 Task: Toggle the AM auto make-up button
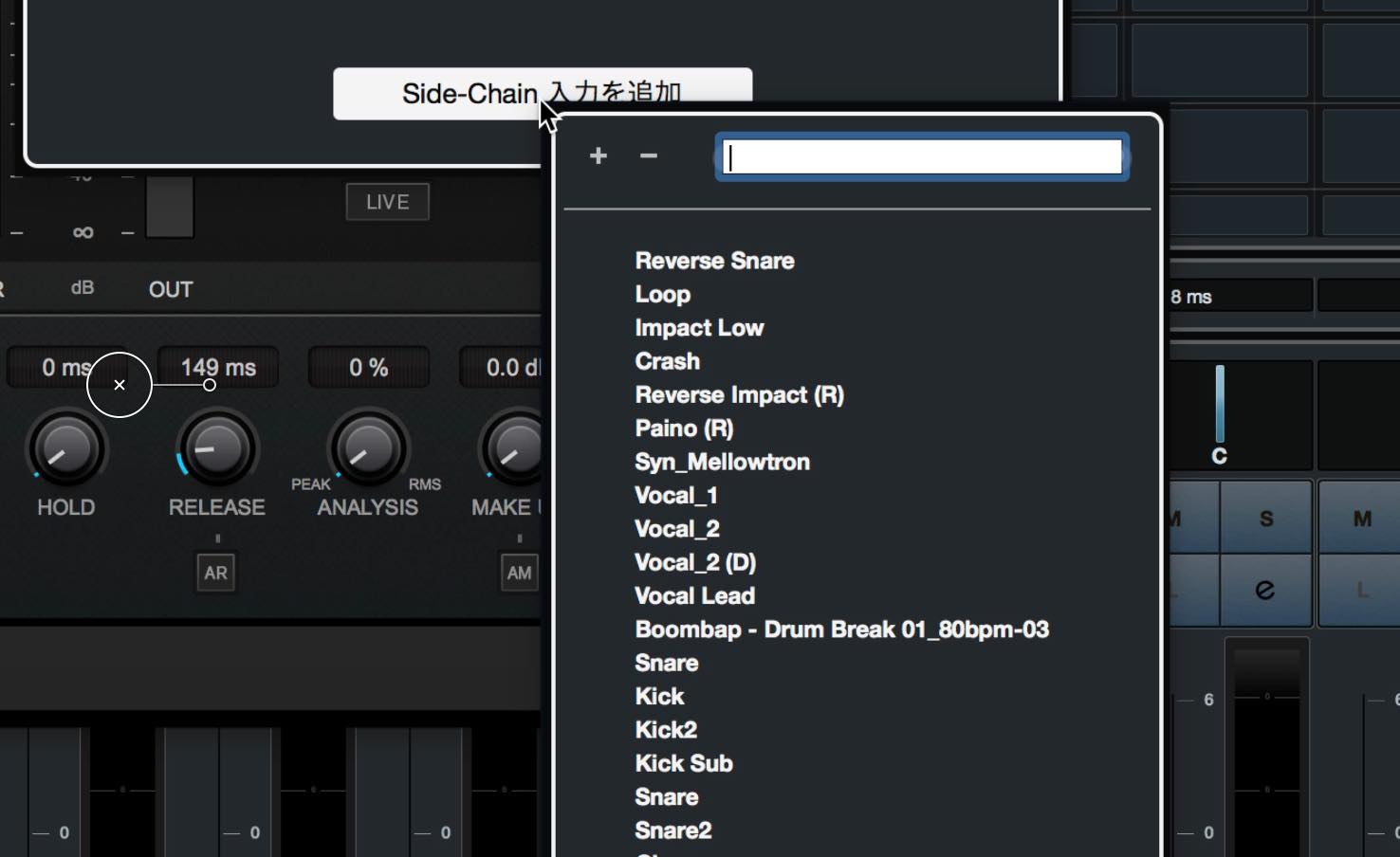519,573
